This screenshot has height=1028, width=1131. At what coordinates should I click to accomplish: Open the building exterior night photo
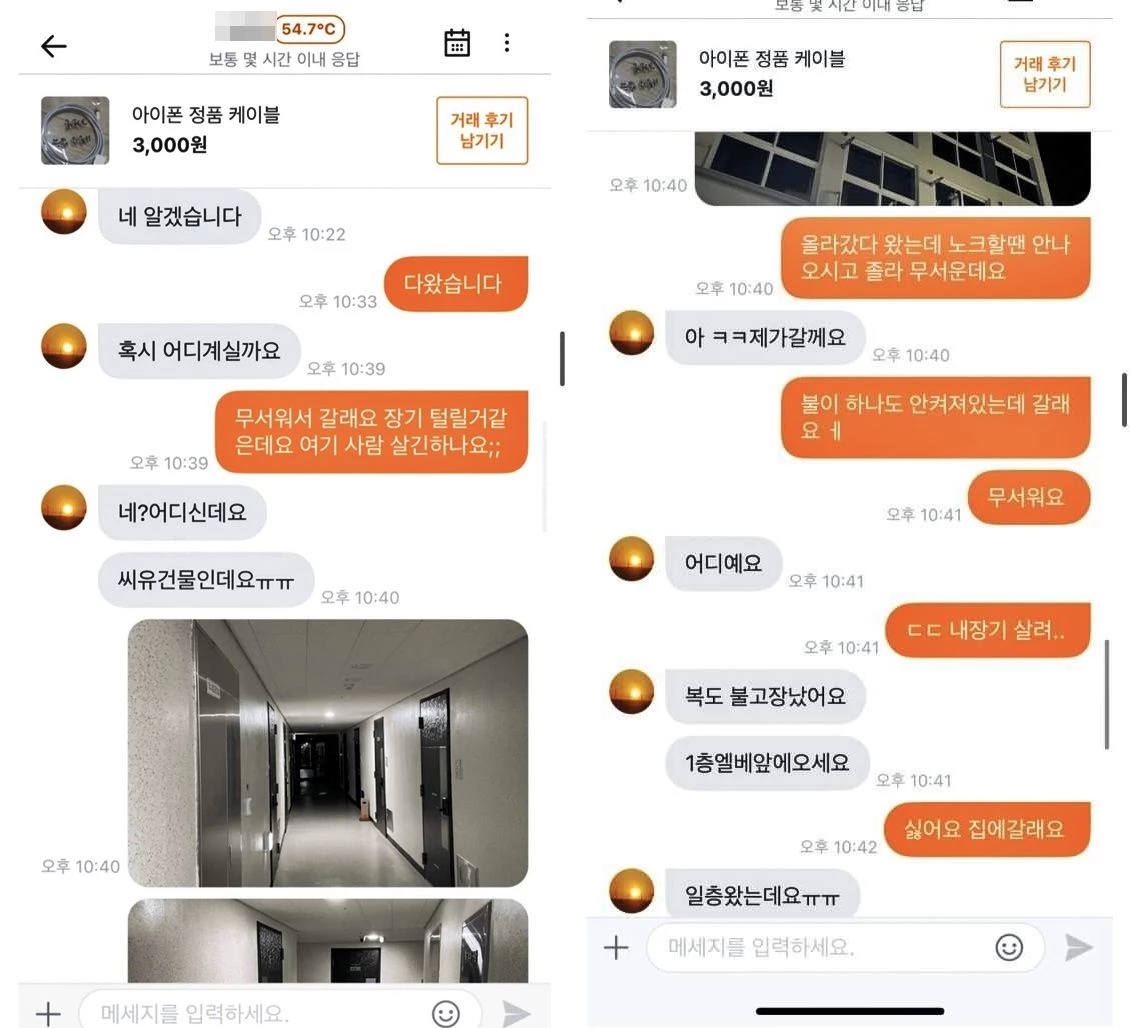pos(892,168)
